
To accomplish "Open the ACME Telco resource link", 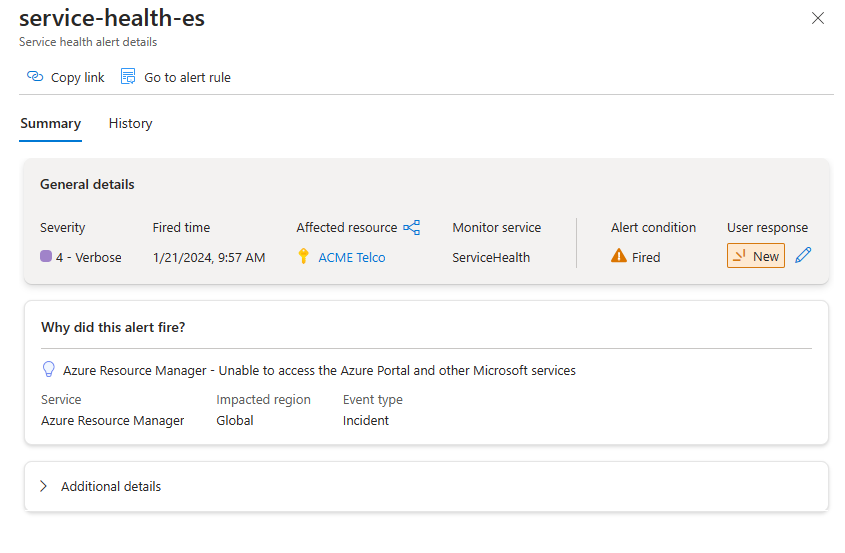I will 351,257.
